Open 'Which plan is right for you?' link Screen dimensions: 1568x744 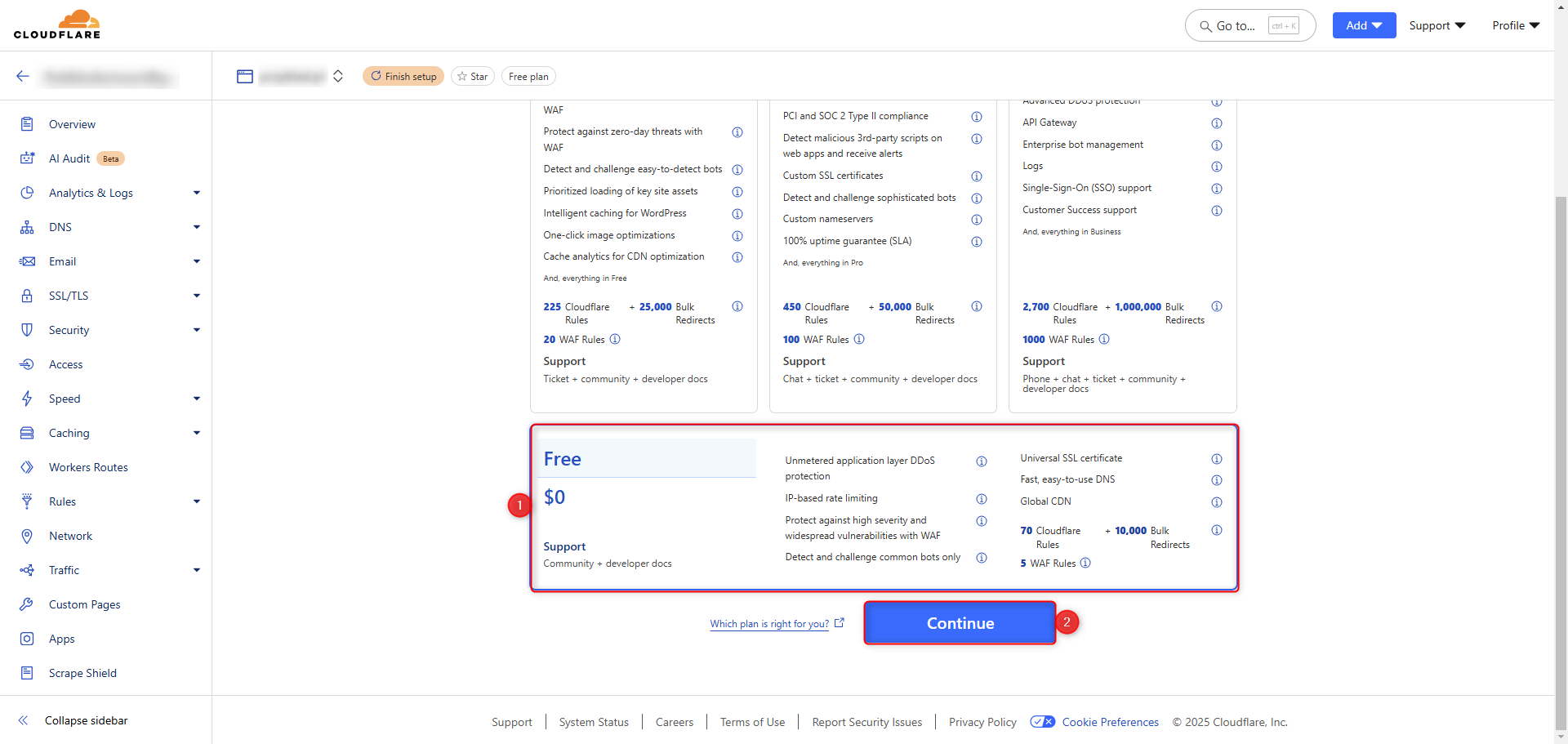[769, 624]
